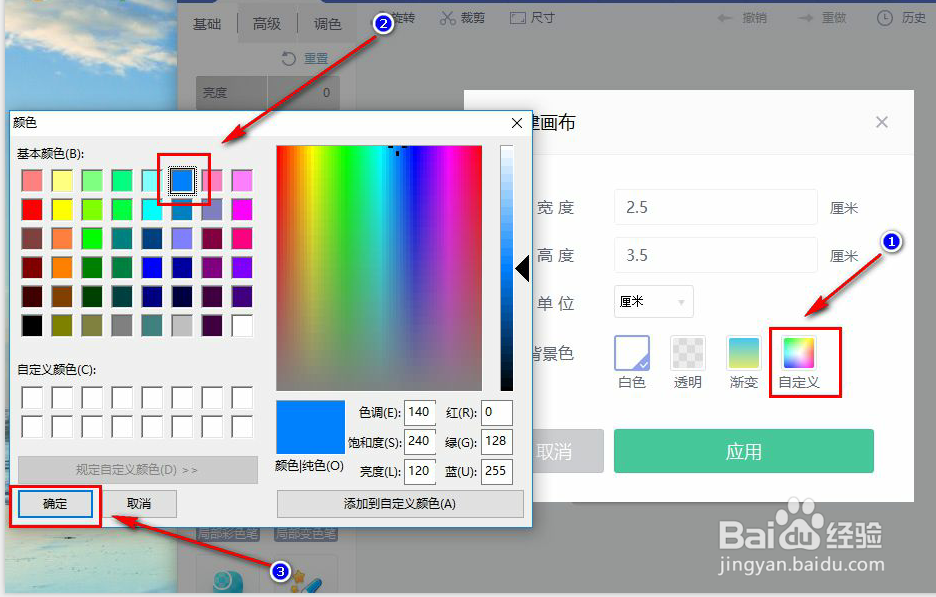936x597 pixels.
Task: Open the 单位 unit dropdown showing 厘米
Action: pos(653,302)
